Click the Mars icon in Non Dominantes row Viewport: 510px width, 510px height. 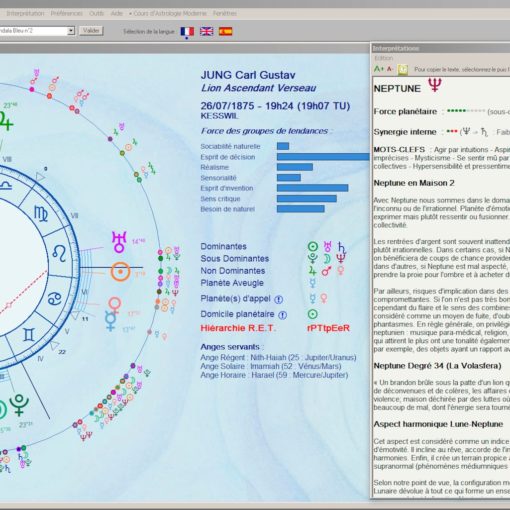coord(327,271)
